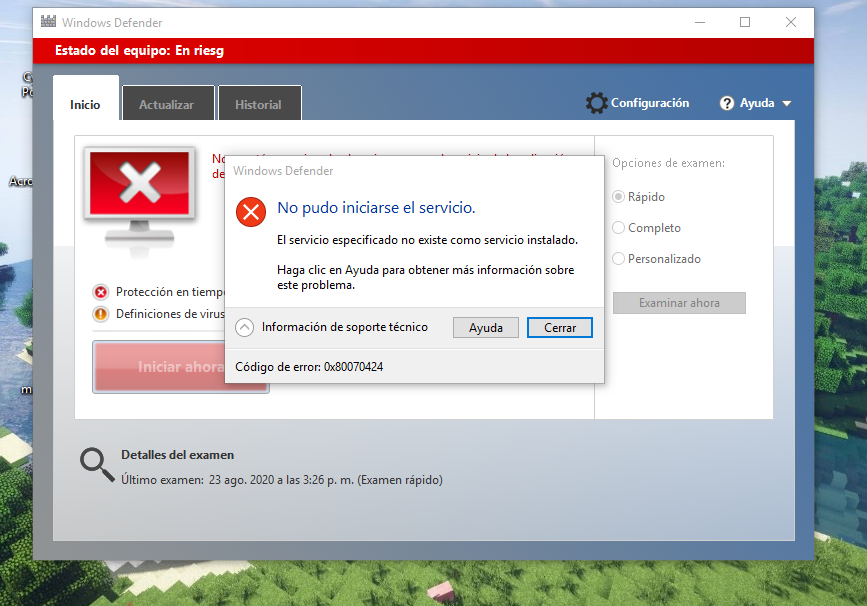Click error code text 0x80070424
The width and height of the screenshot is (867, 606).
click(353, 367)
